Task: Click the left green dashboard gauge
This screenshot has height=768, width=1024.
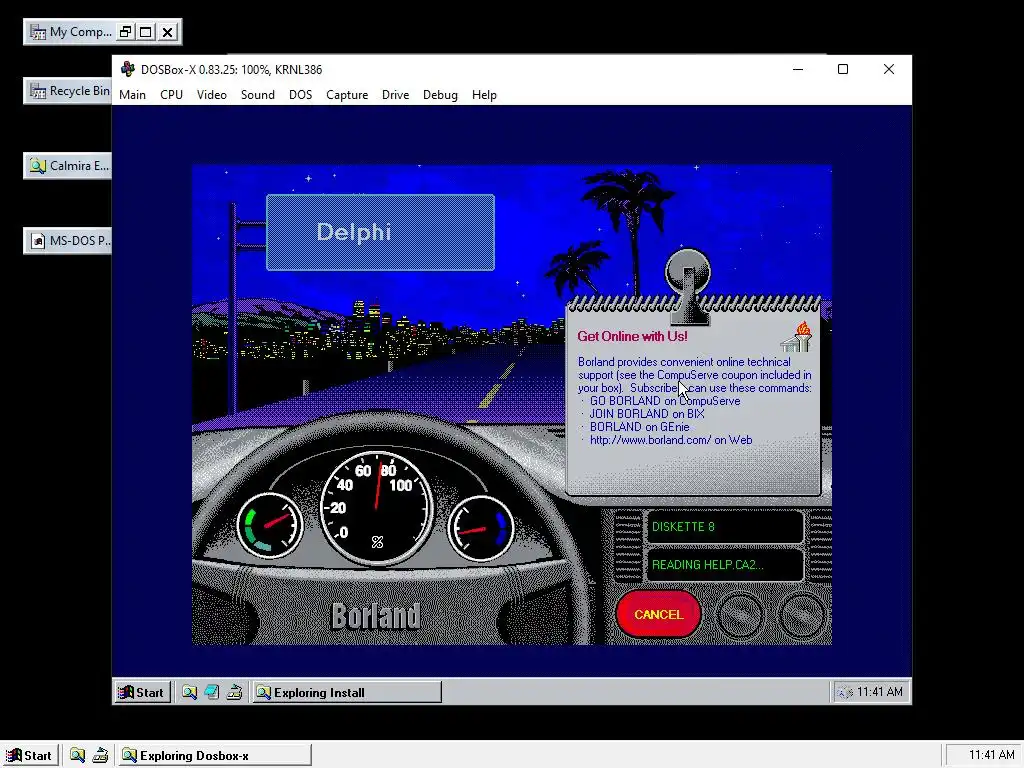Action: pos(270,526)
